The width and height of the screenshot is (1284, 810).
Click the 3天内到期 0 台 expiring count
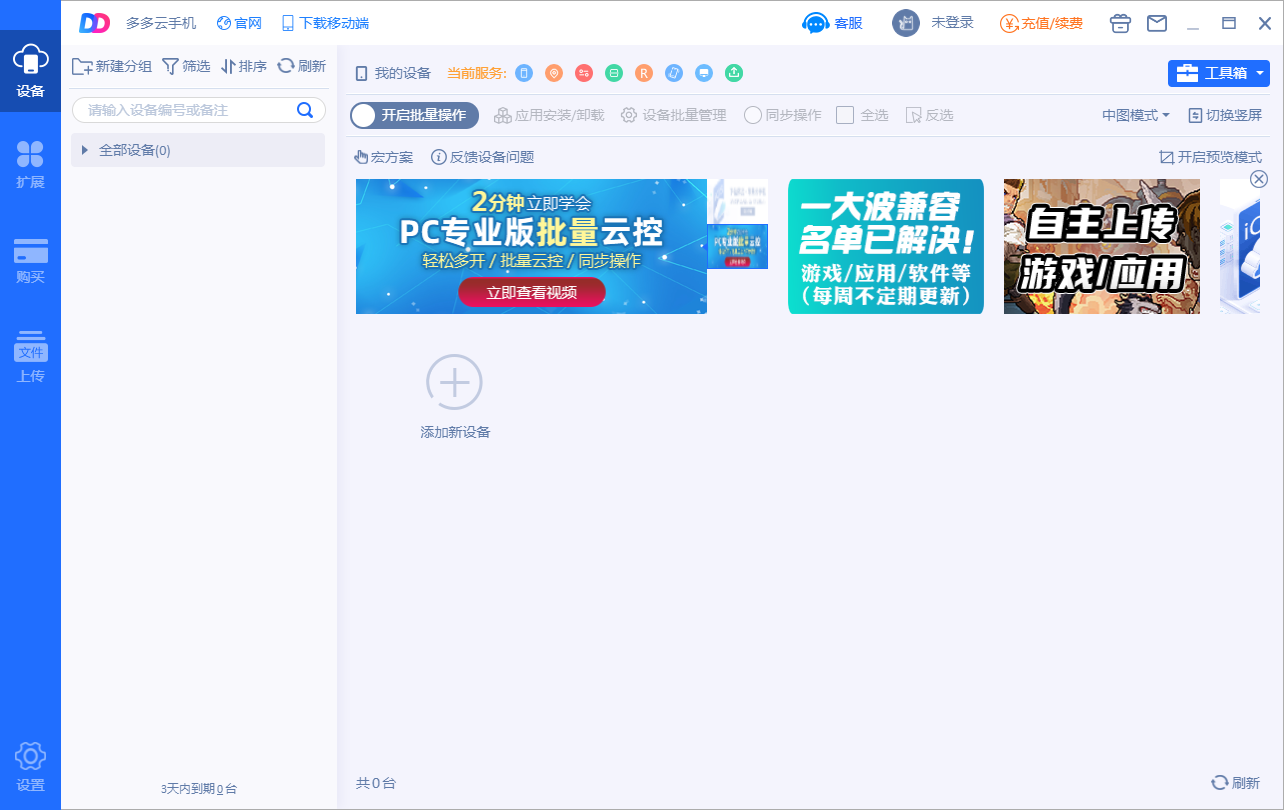click(199, 789)
